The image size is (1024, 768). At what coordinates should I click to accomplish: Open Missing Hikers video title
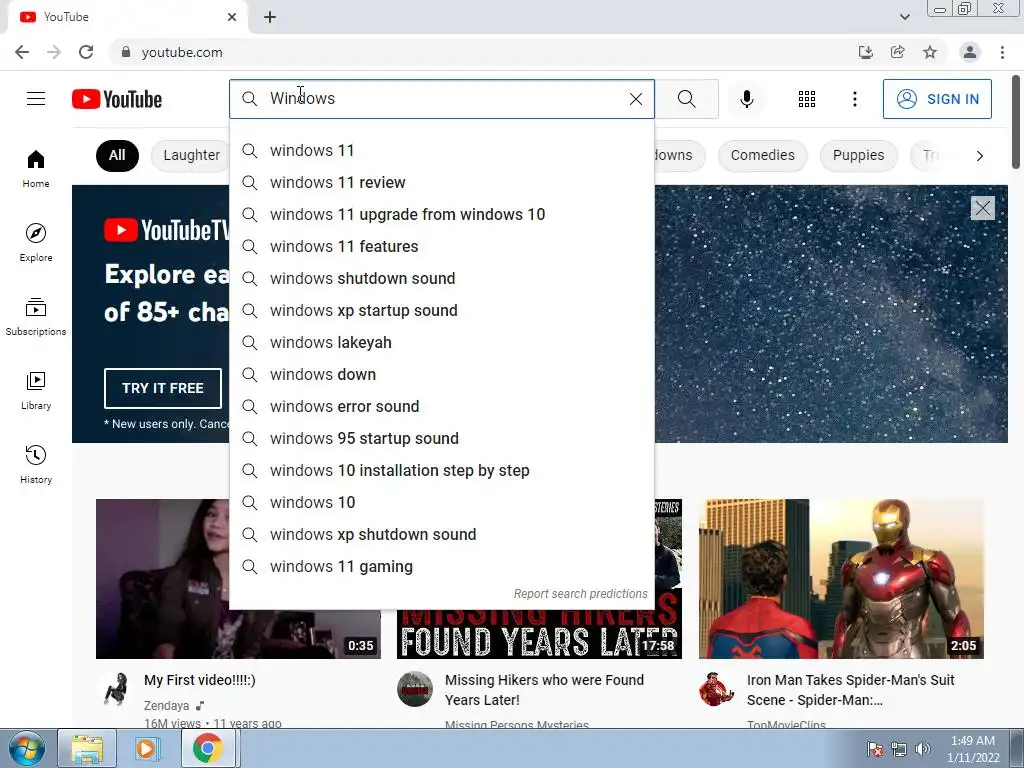(544, 690)
